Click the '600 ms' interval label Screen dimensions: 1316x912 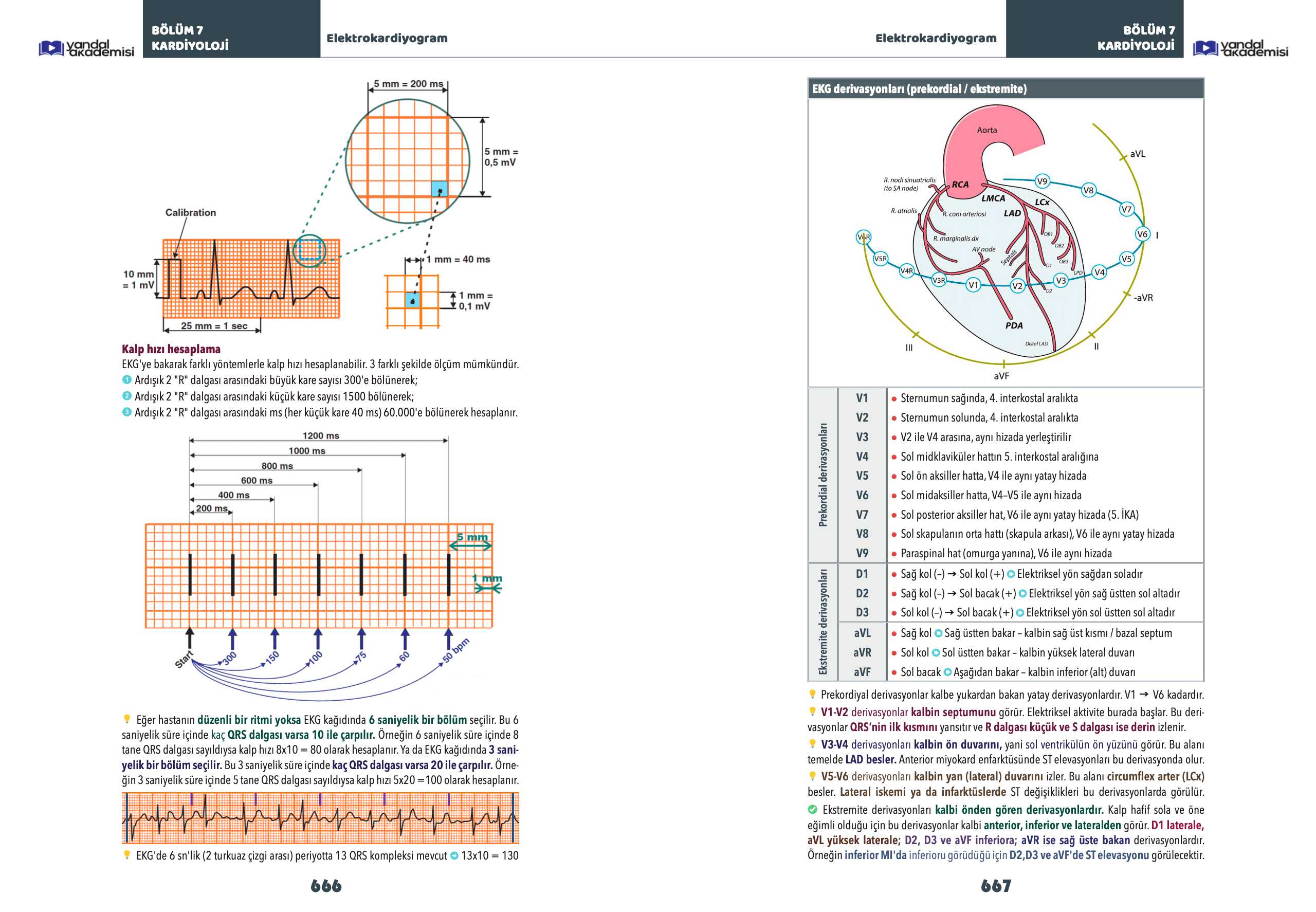click(257, 480)
